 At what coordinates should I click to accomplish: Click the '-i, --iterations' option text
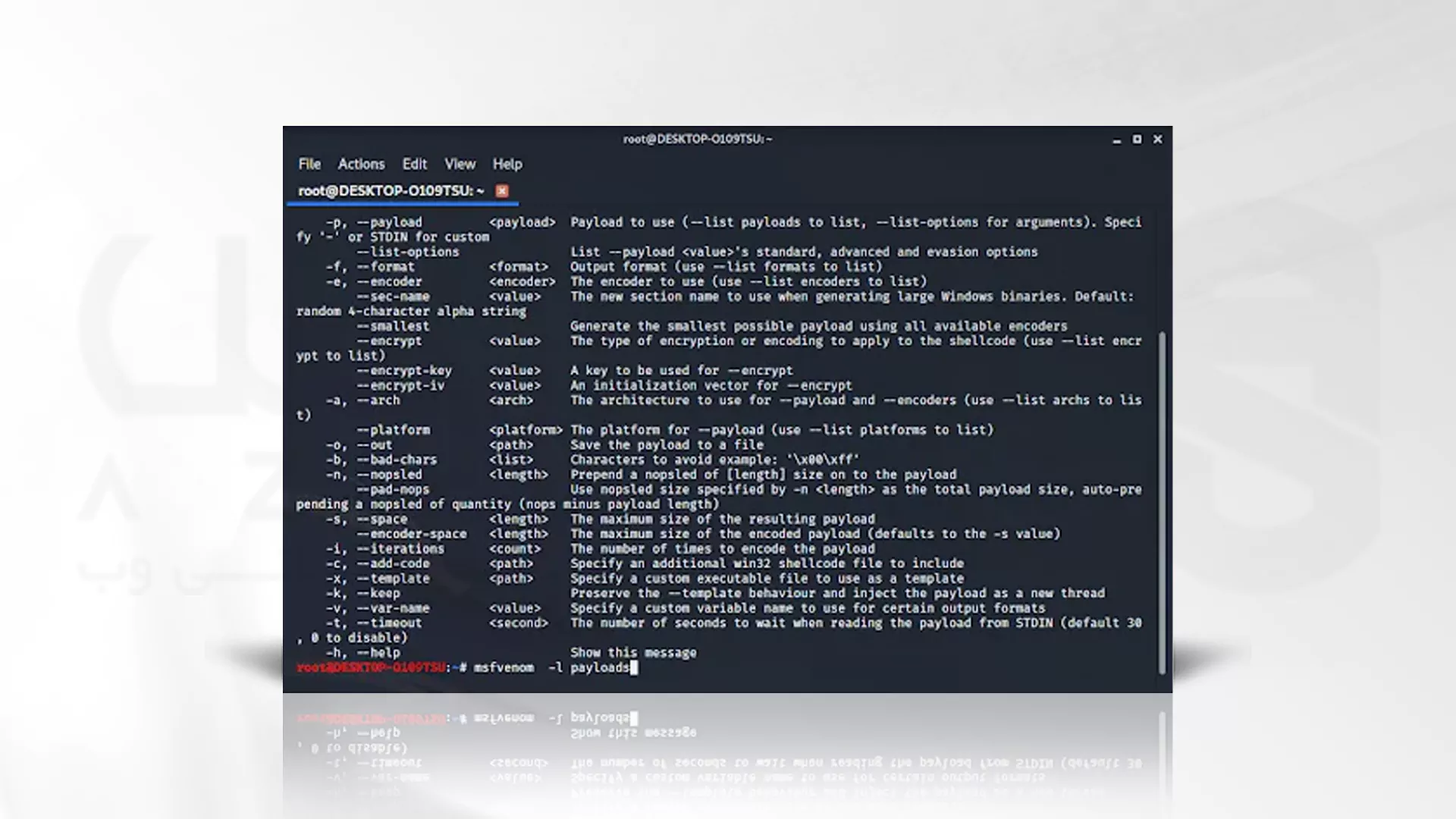pyautogui.click(x=385, y=549)
